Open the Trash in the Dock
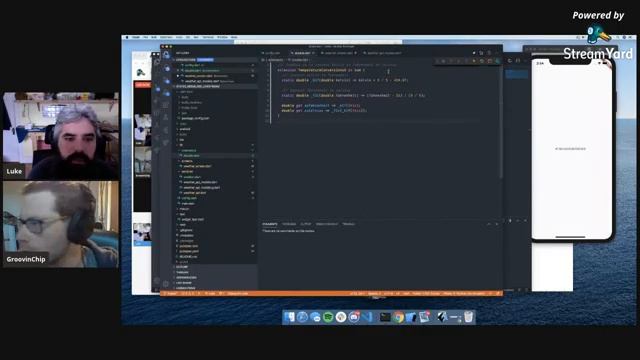This screenshot has height=360, width=640. point(468,317)
